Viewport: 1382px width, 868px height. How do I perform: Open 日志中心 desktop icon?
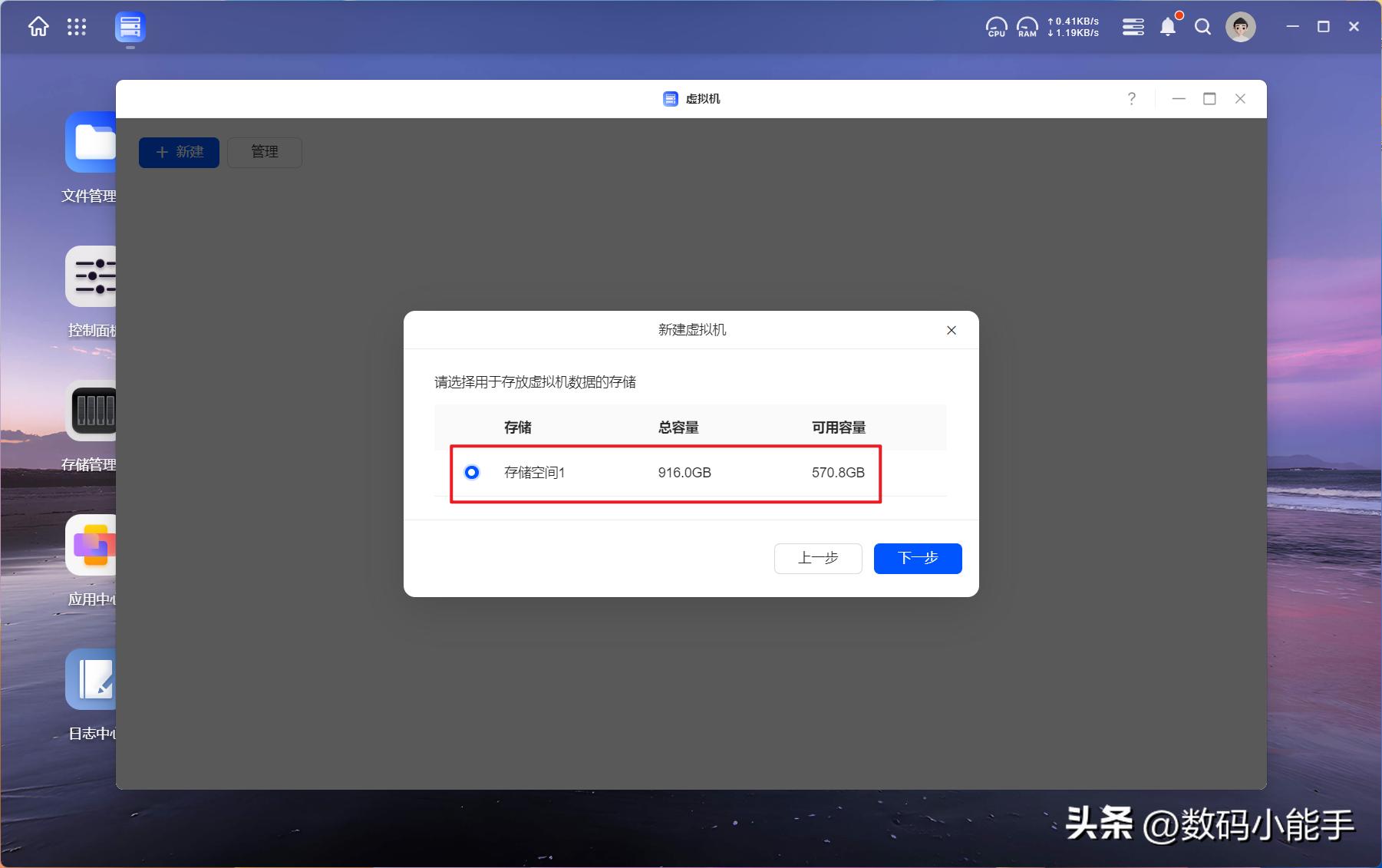pyautogui.click(x=91, y=680)
